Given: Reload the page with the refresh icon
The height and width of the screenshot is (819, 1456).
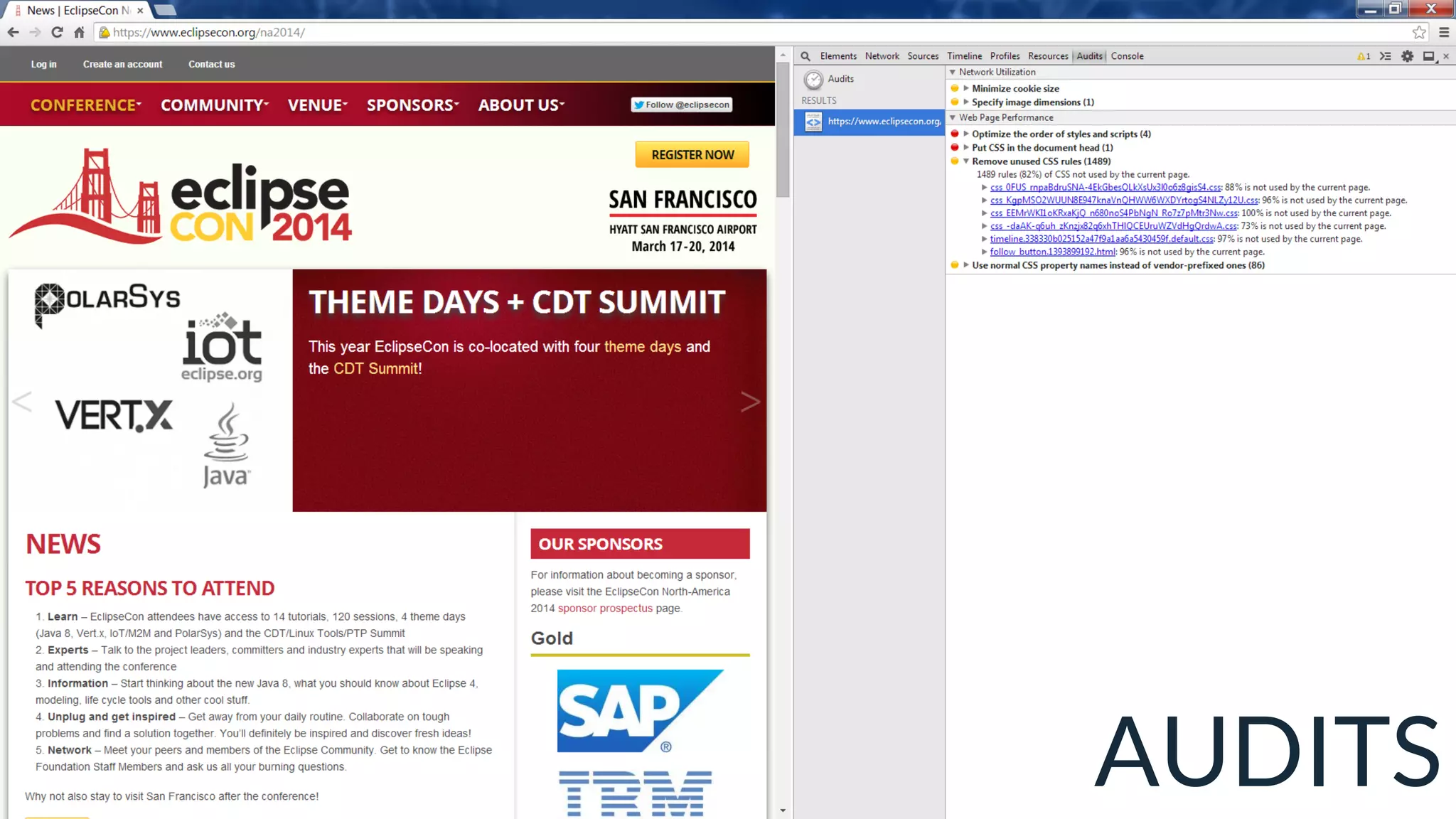Looking at the screenshot, I should pos(57,32).
